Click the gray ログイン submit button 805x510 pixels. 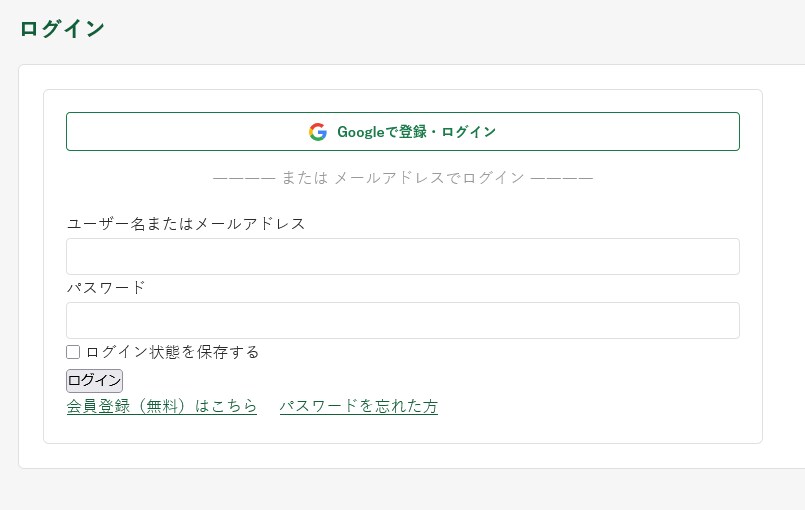click(x=94, y=381)
